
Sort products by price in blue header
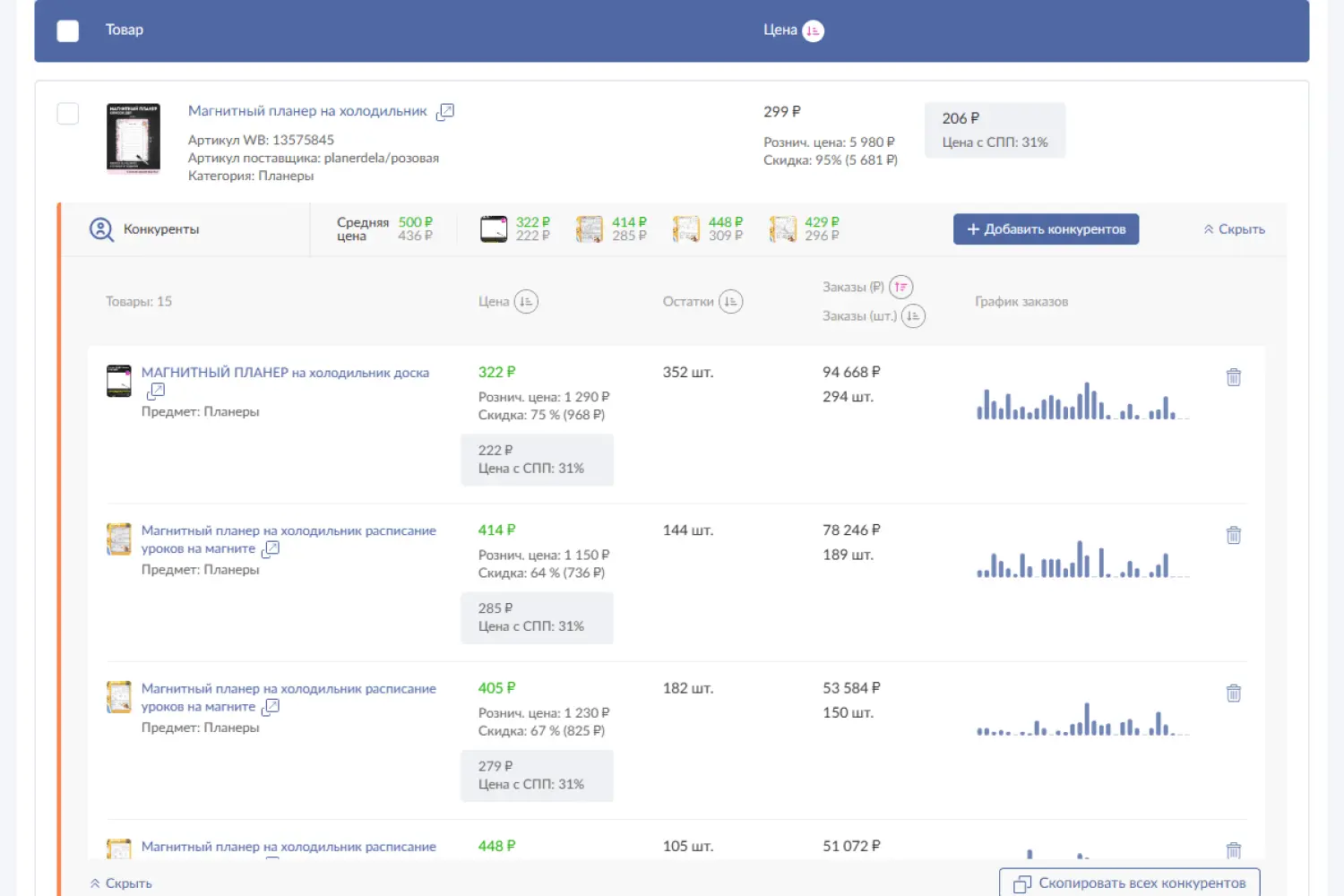point(813,30)
